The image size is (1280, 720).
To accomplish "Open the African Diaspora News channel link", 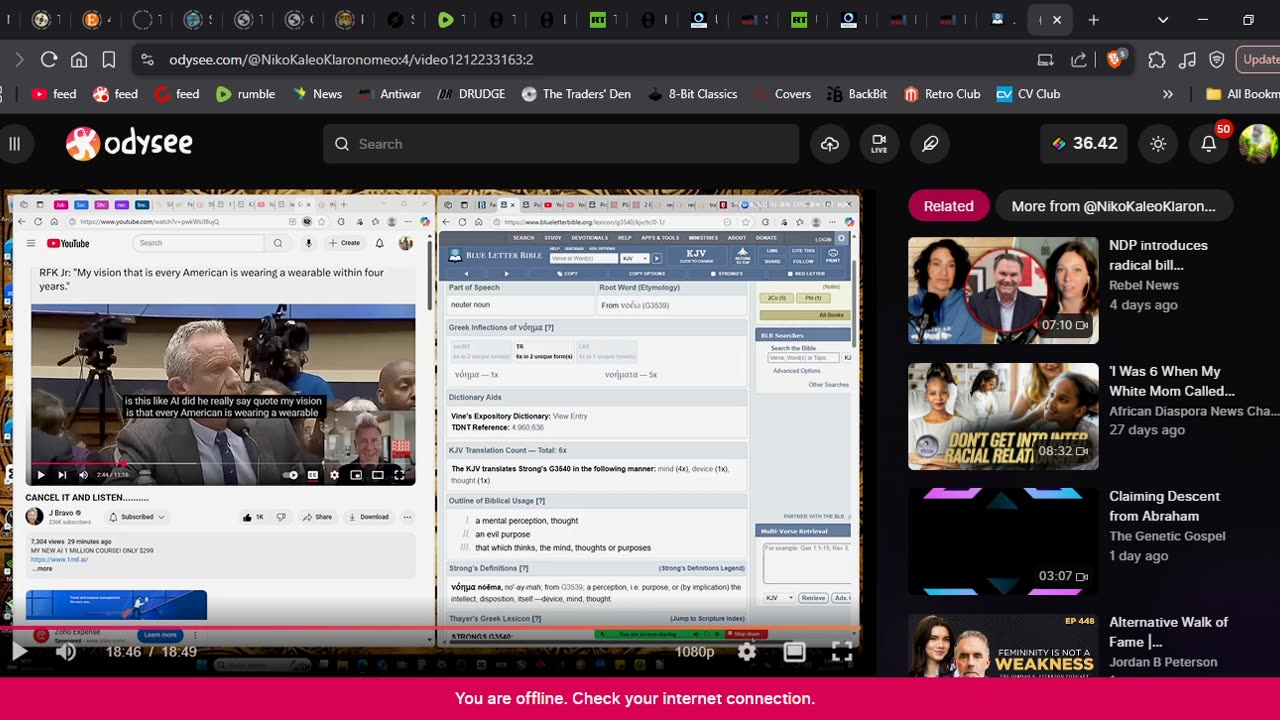I will click(x=1194, y=410).
